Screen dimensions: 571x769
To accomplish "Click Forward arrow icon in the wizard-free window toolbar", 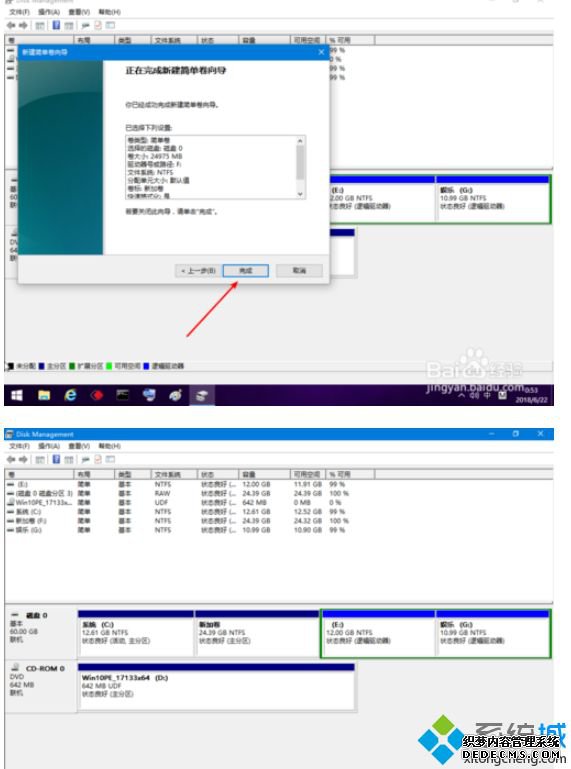I will pyautogui.click(x=23, y=460).
